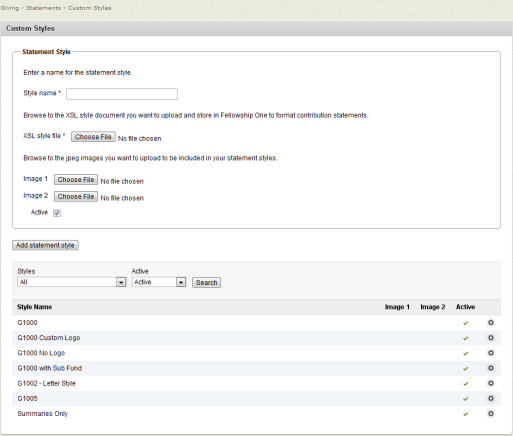Open gear menu for G1000 style

491,323
